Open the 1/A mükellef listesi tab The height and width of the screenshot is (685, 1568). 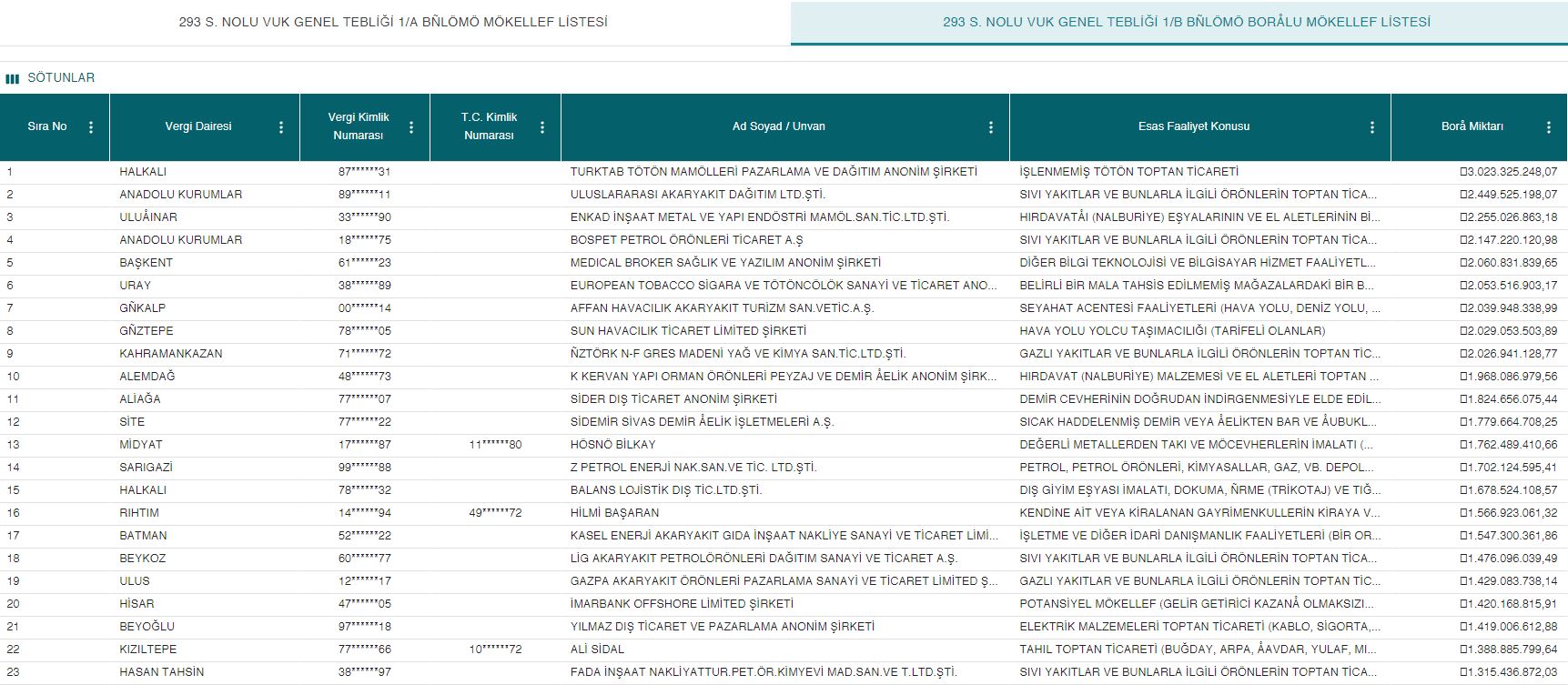[x=393, y=22]
